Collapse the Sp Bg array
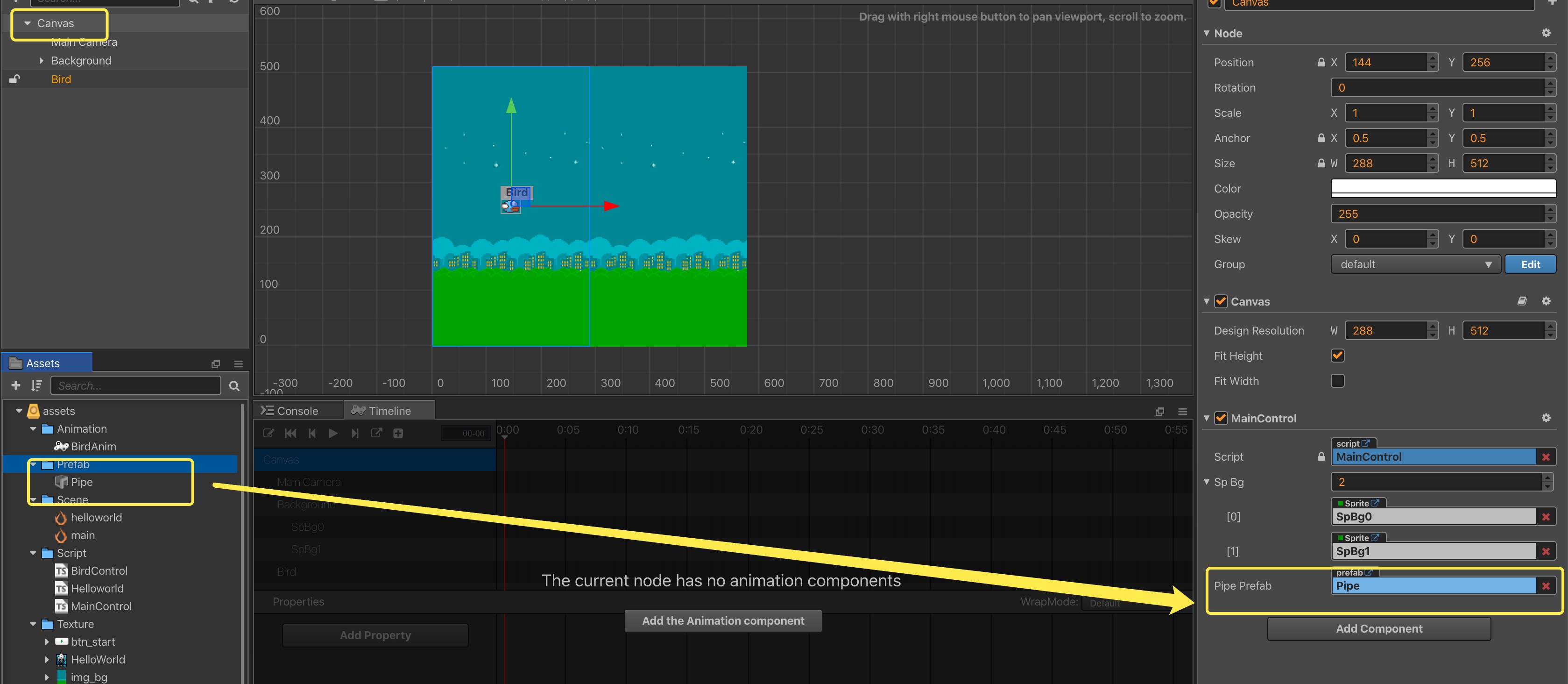 [x=1207, y=482]
